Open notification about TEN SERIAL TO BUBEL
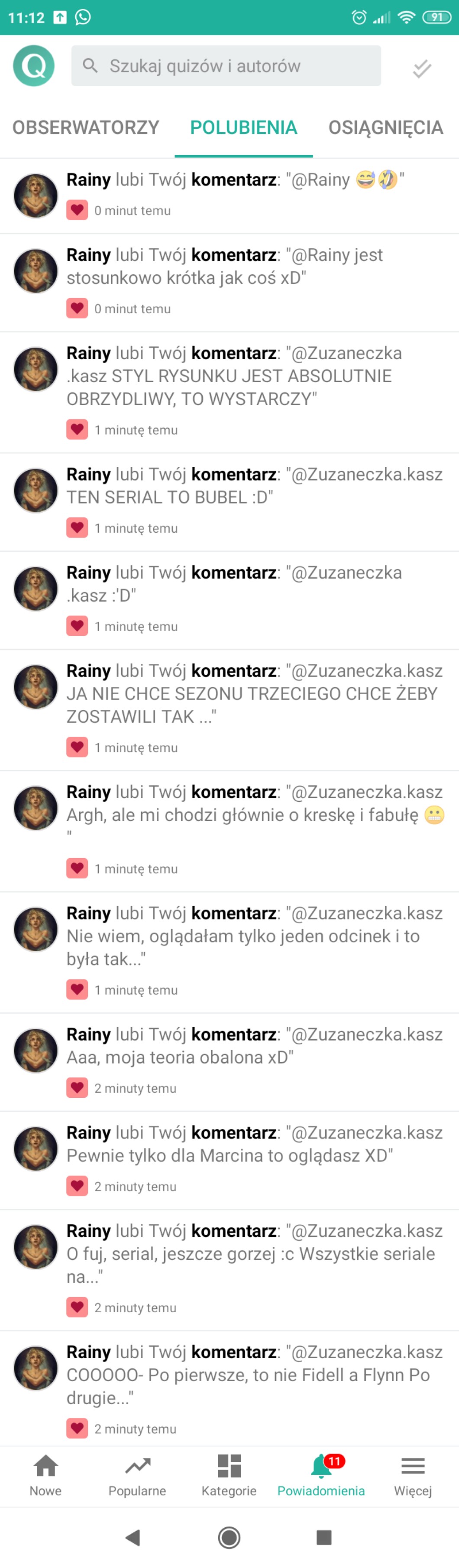 tap(229, 502)
